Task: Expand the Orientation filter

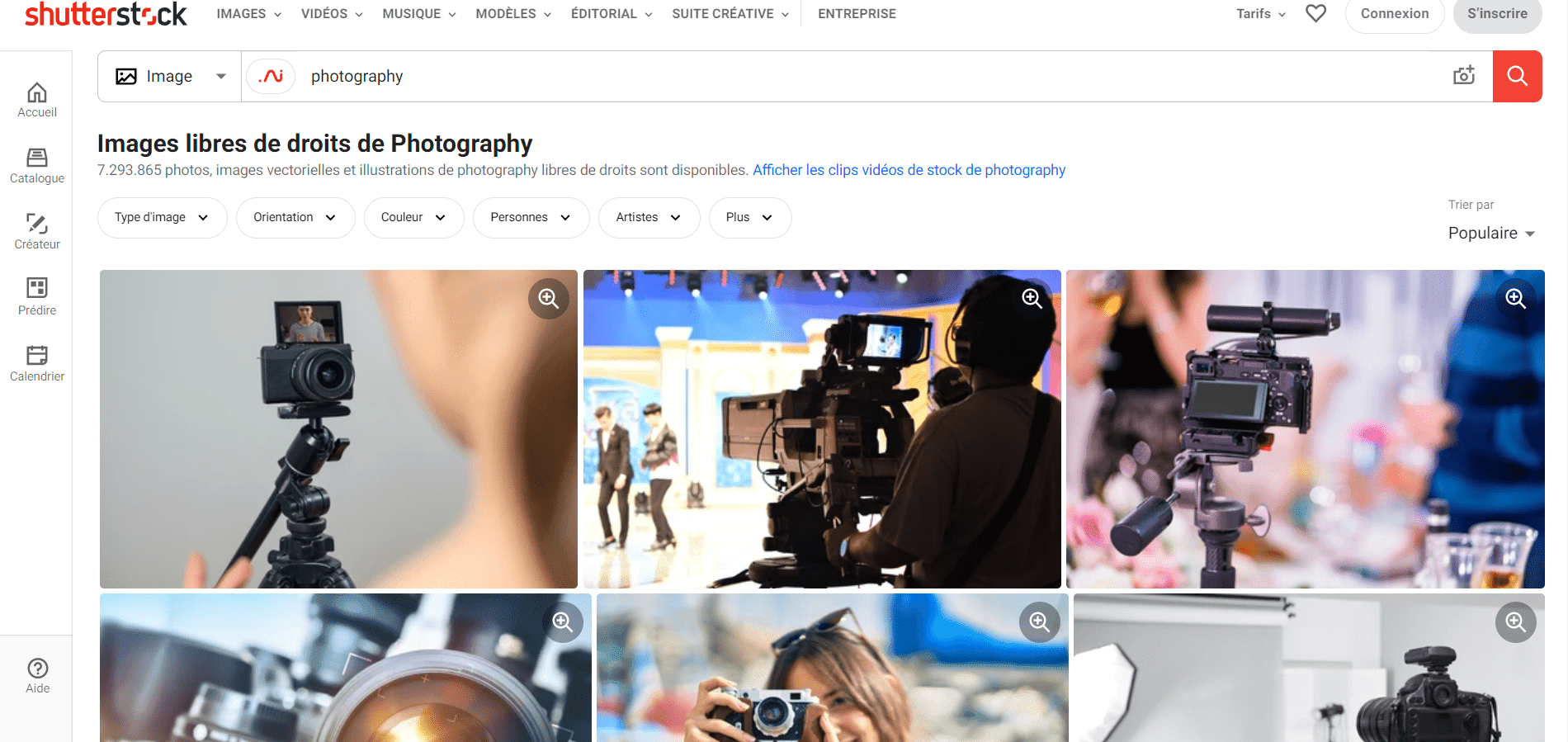Action: (295, 218)
